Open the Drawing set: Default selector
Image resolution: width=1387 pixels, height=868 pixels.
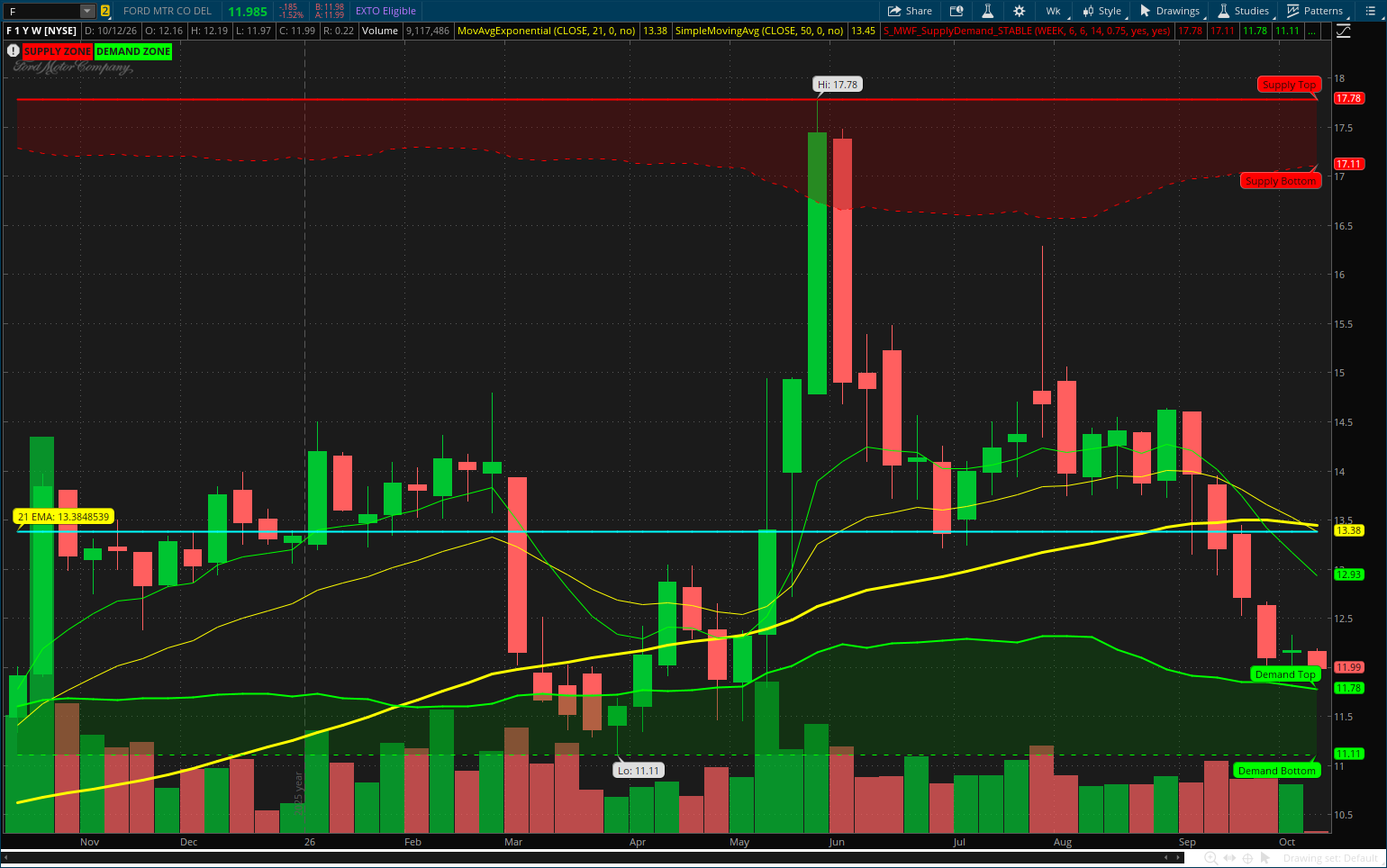tap(1330, 859)
